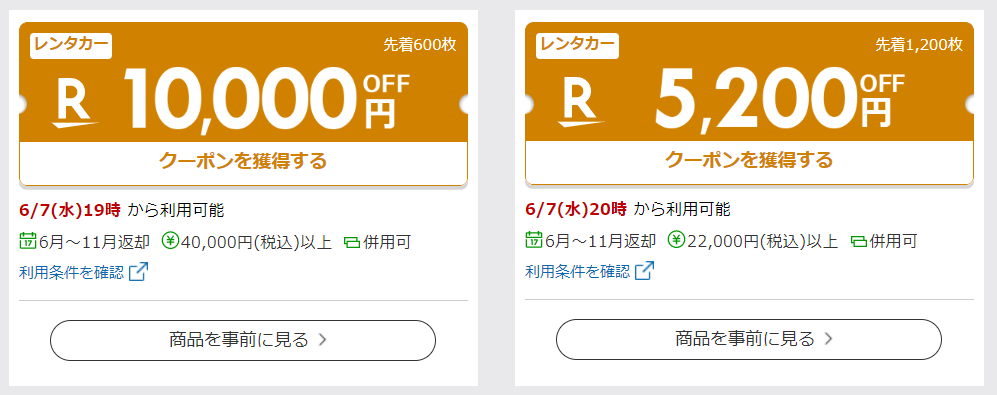Click the Rakuten R logo on the 5,200円 coupon
The image size is (997, 395).
(x=581, y=104)
